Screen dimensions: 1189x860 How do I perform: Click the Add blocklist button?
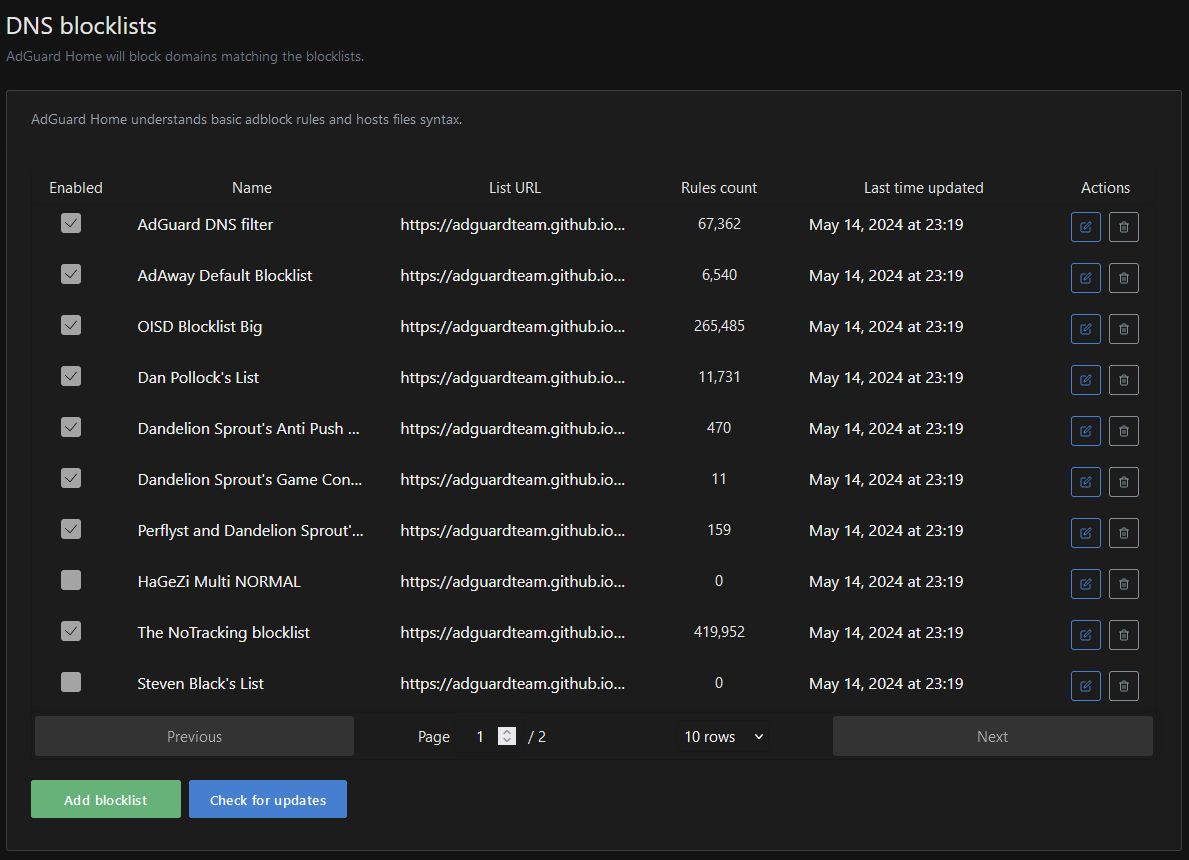click(x=105, y=799)
